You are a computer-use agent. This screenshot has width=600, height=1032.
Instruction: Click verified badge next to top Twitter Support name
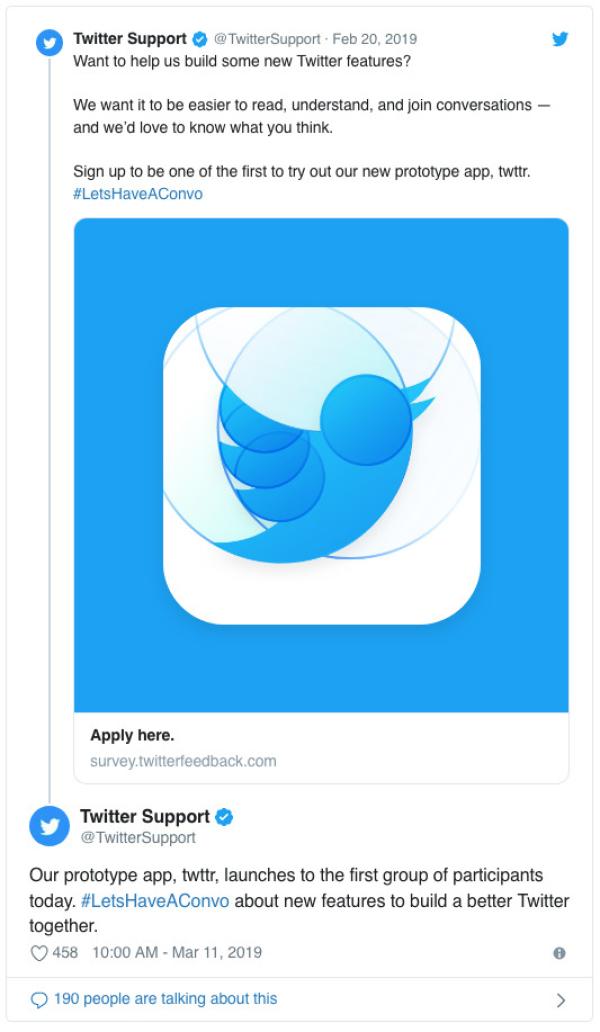click(200, 40)
